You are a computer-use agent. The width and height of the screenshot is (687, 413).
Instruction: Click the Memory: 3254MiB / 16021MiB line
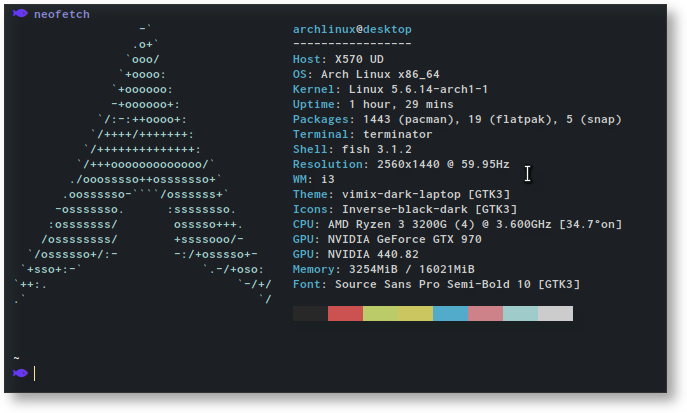click(x=384, y=269)
